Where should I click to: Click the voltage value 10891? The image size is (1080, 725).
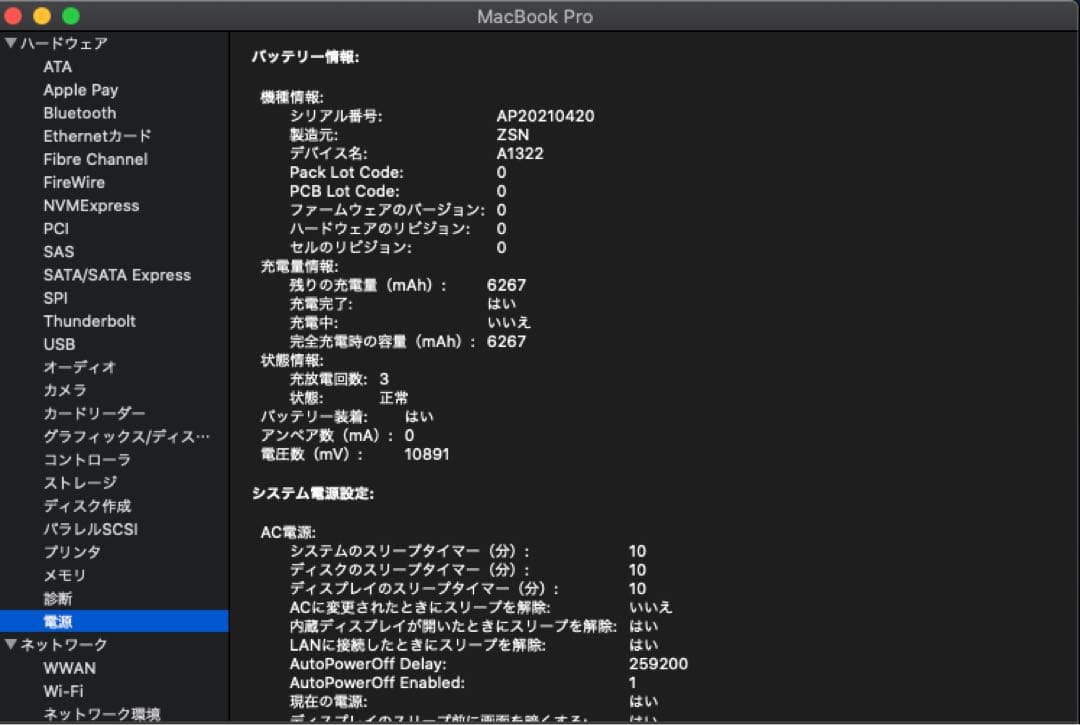coord(426,454)
